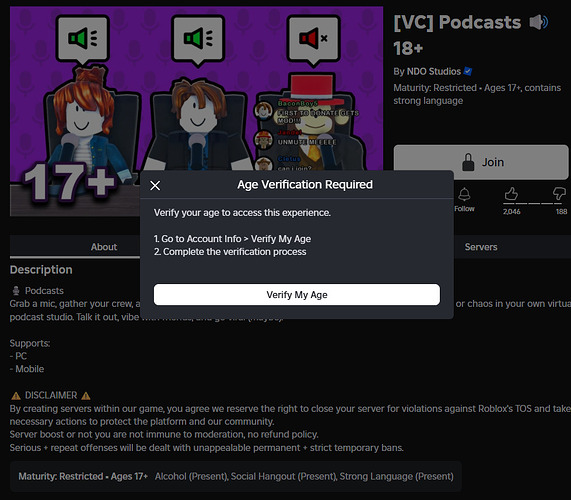This screenshot has height=500, width=571.
Task: Click the muted red speaker bubble in thumbnail
Action: point(314,40)
